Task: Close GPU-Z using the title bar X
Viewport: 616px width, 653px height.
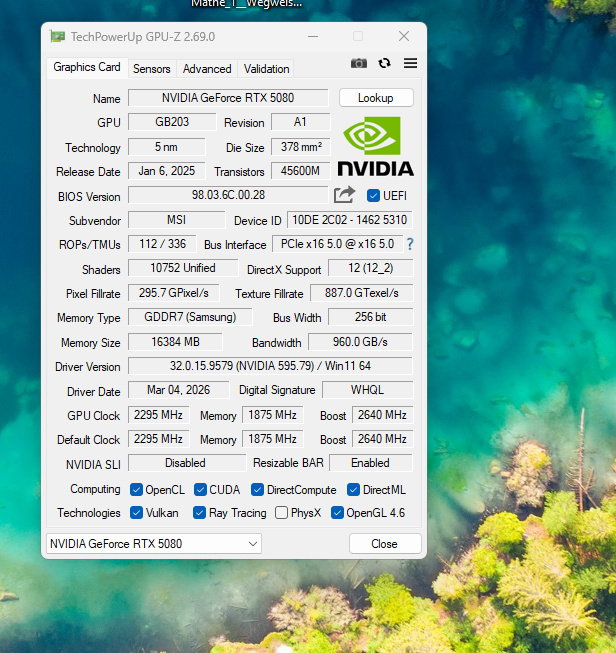Action: pos(404,36)
